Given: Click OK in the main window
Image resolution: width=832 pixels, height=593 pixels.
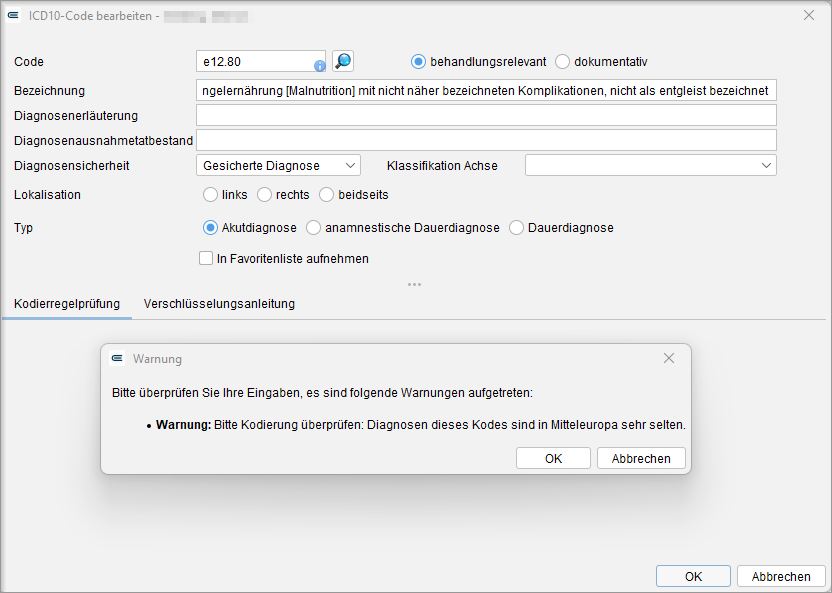Looking at the screenshot, I should [693, 577].
